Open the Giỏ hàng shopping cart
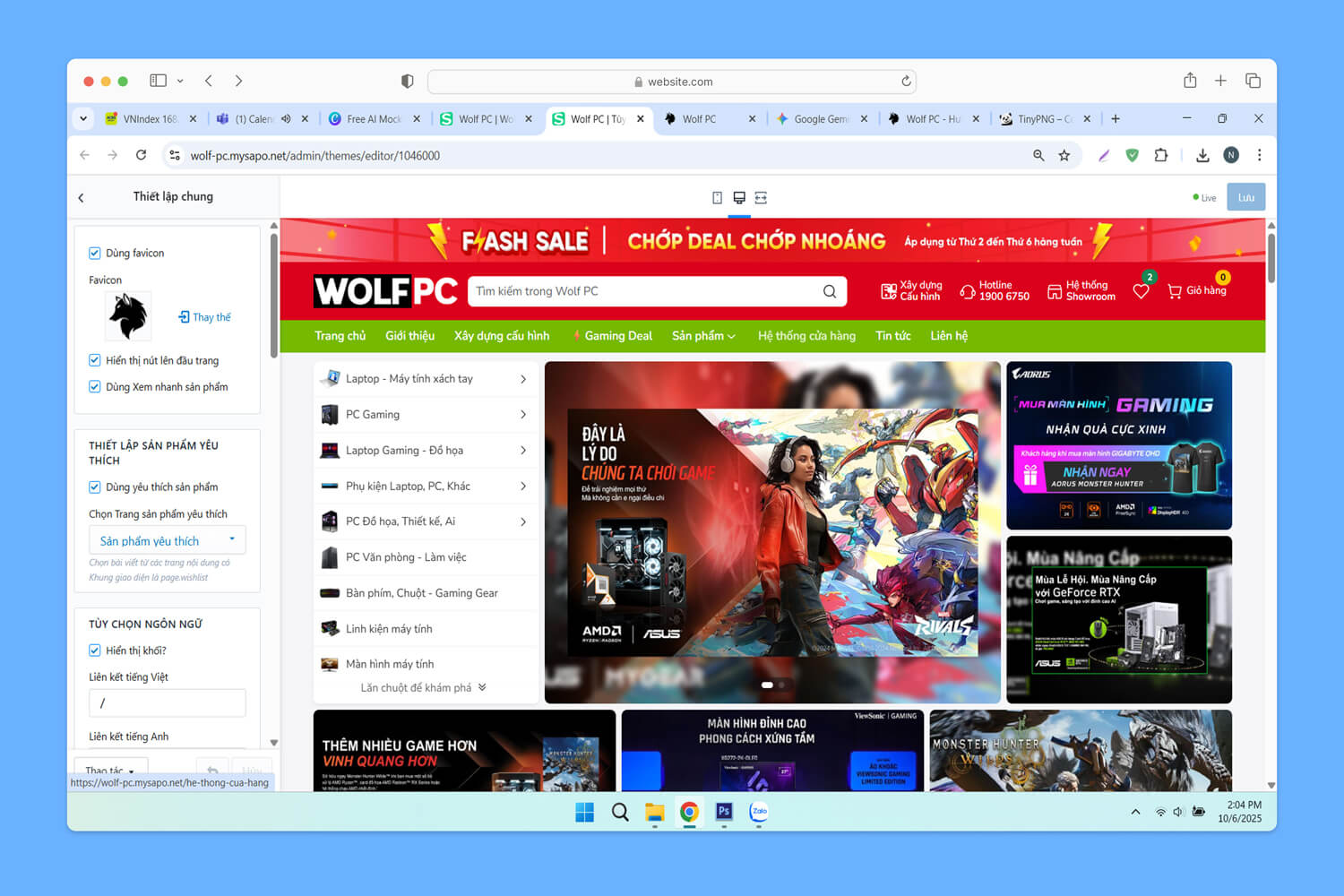1344x896 pixels. [x=1197, y=290]
